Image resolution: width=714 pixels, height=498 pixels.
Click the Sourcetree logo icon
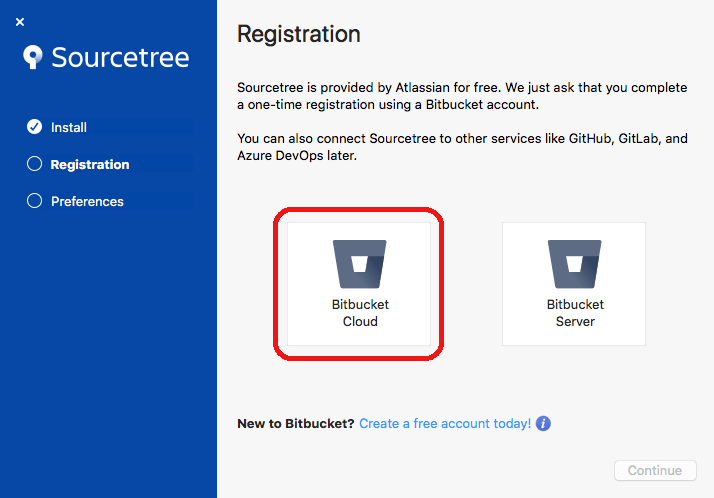click(x=34, y=57)
